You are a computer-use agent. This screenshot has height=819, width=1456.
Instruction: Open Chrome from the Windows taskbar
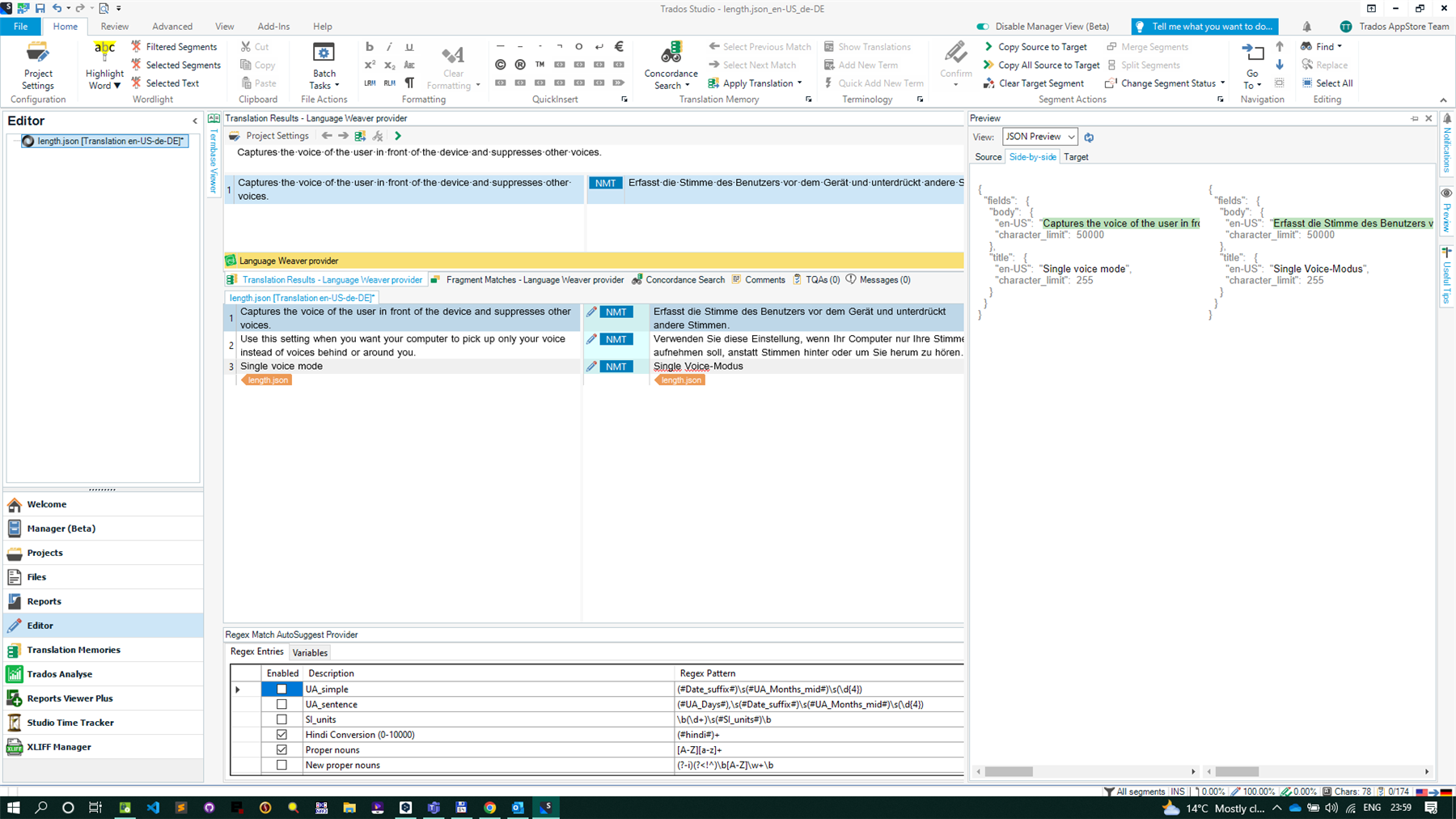coord(489,808)
